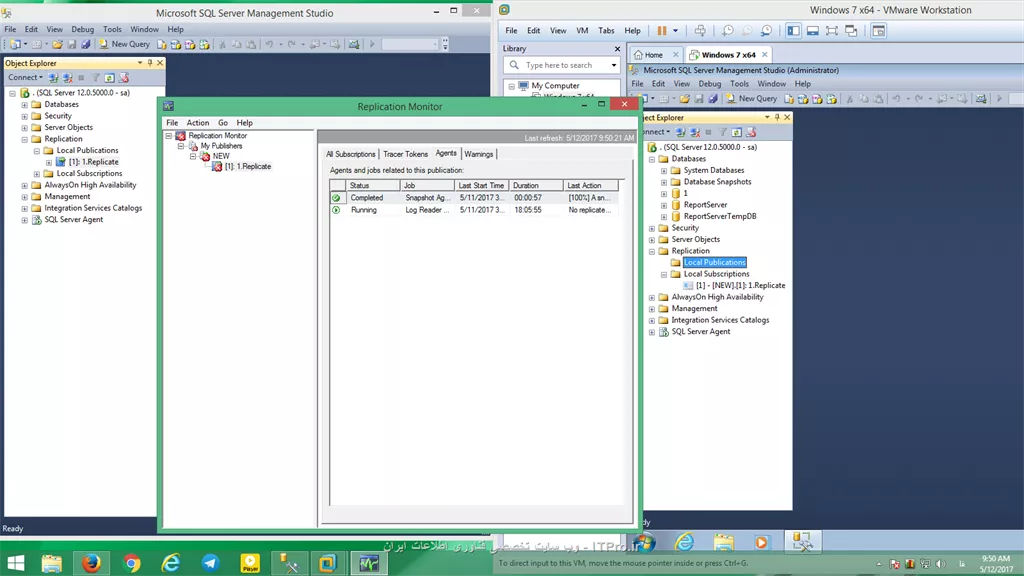Viewport: 1024px width, 576px height.
Task: Open Tools menu in left SSMS window
Action: (112, 29)
